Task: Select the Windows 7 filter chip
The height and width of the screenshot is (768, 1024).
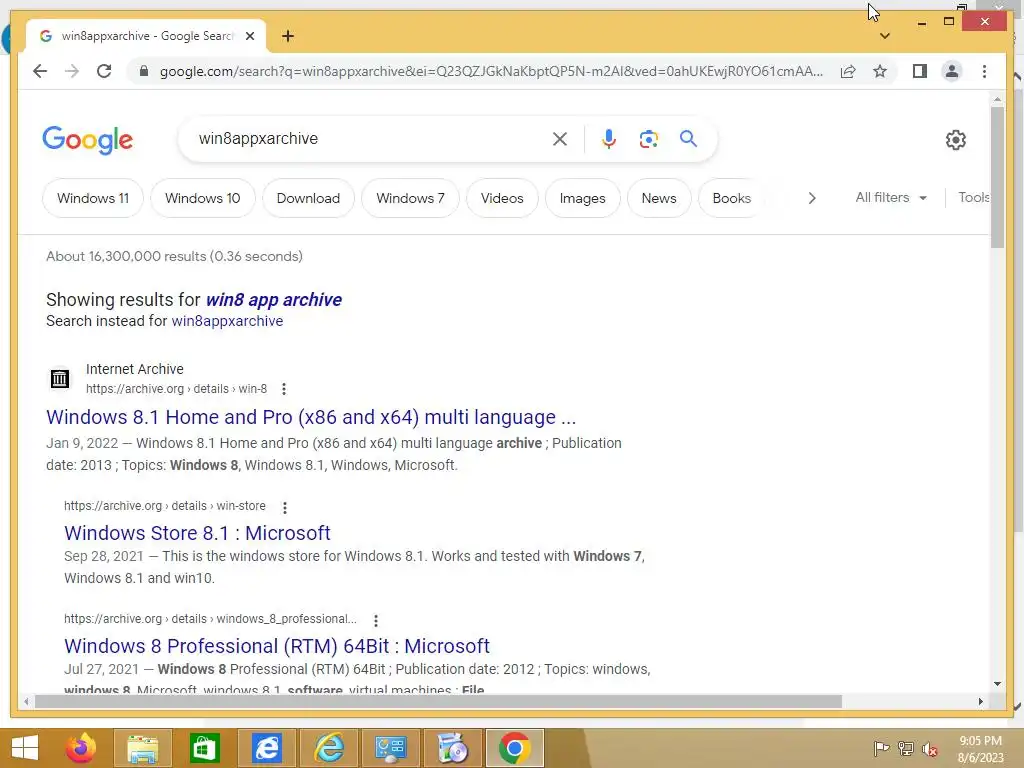Action: coord(410,198)
